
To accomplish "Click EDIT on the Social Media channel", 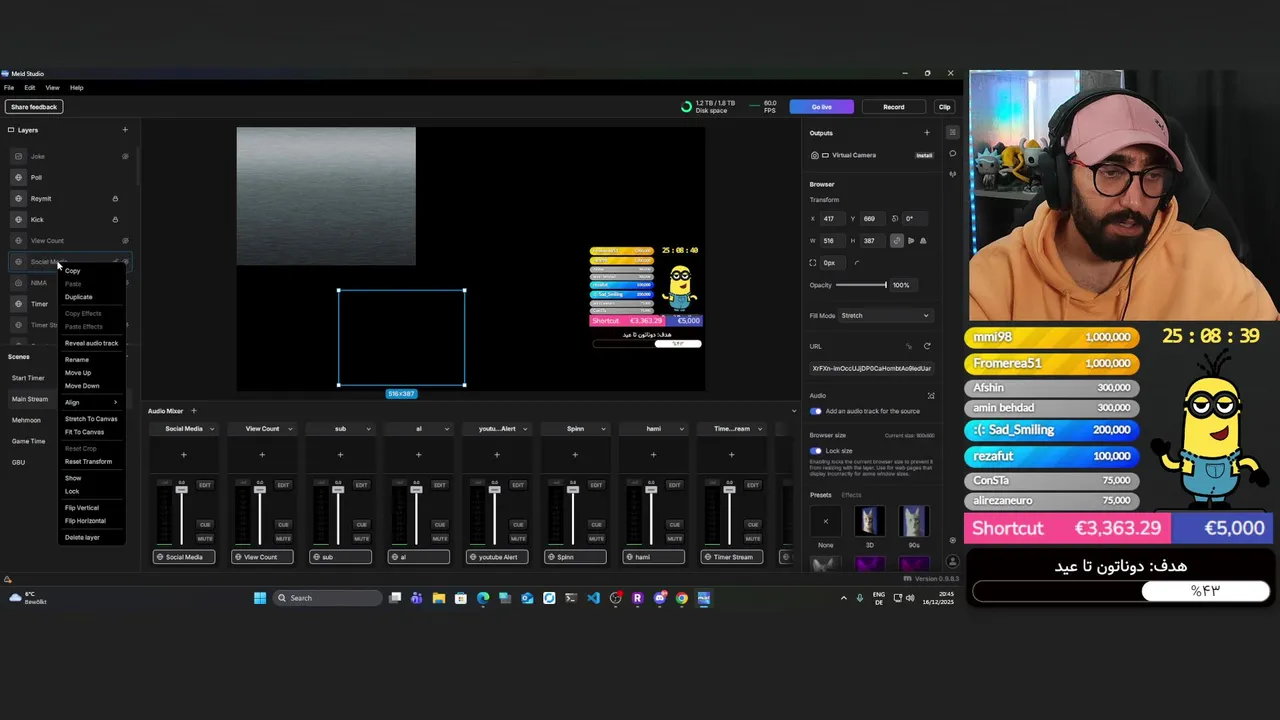I will (x=204, y=485).
